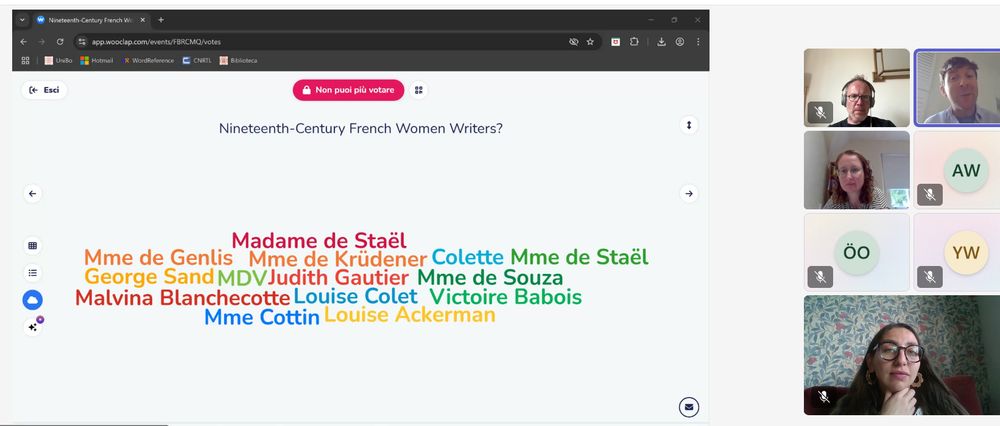This screenshot has width=1000, height=426.
Task: Open the apps grid in bookmarks bar
Action: coord(26,61)
